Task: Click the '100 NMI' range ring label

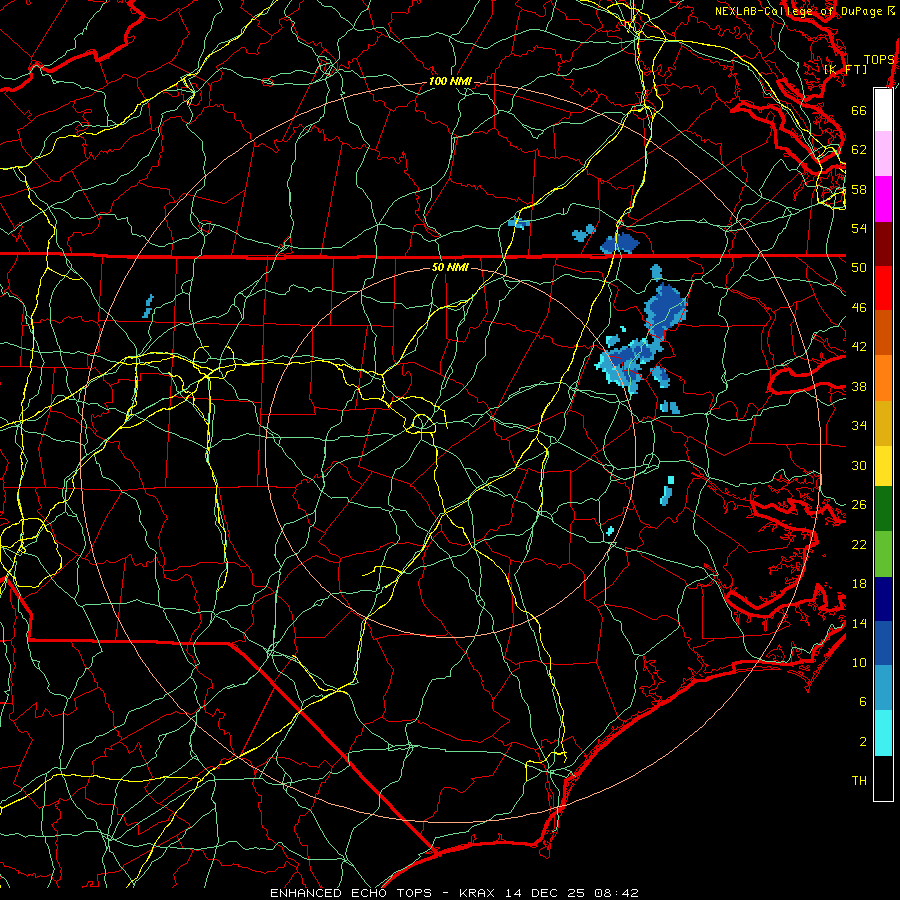Action: point(450,82)
